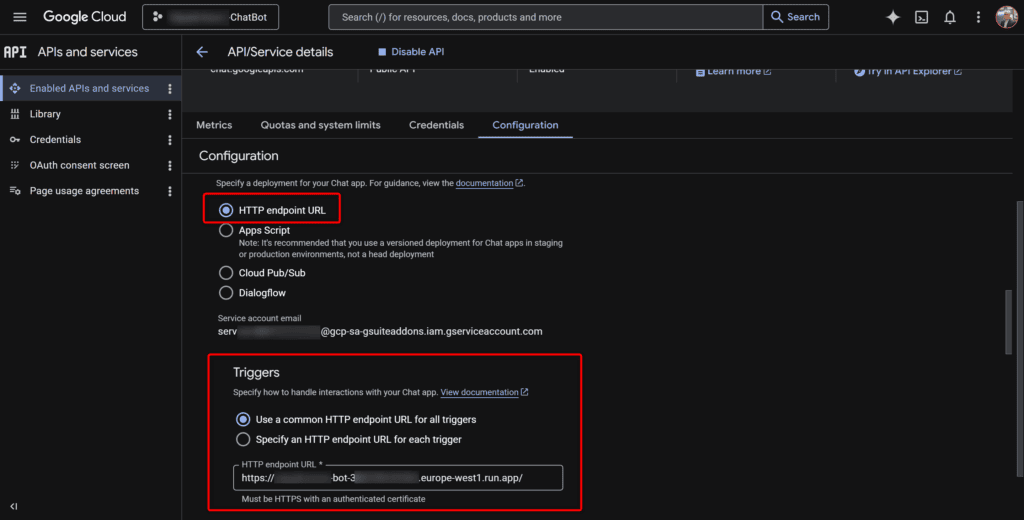
Task: Go back with the arrow button
Action: (202, 52)
